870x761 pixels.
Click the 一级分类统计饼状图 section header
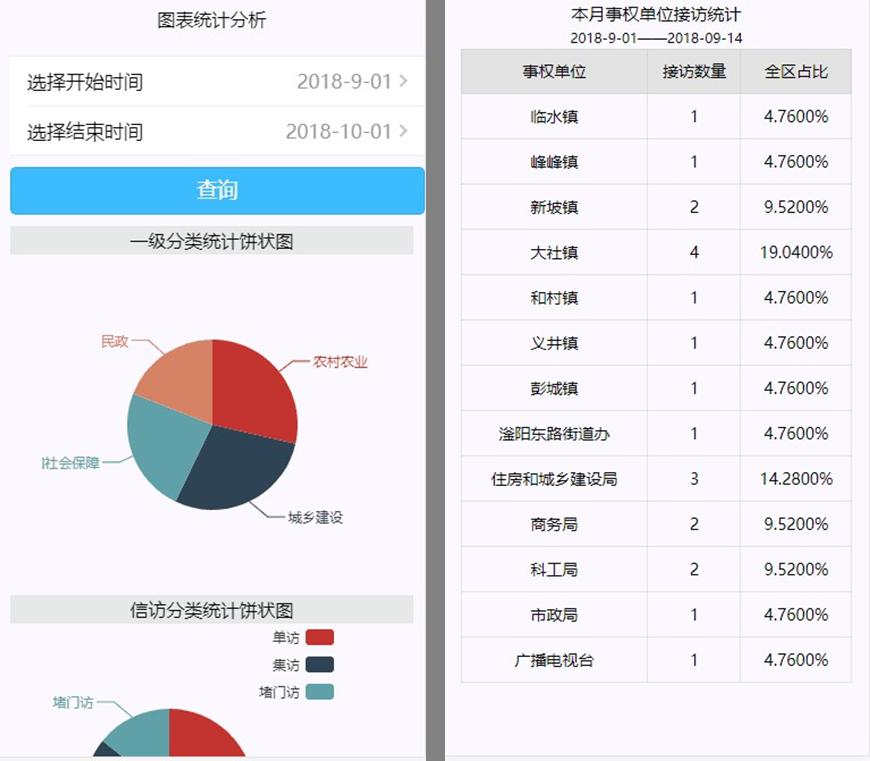coord(211,241)
